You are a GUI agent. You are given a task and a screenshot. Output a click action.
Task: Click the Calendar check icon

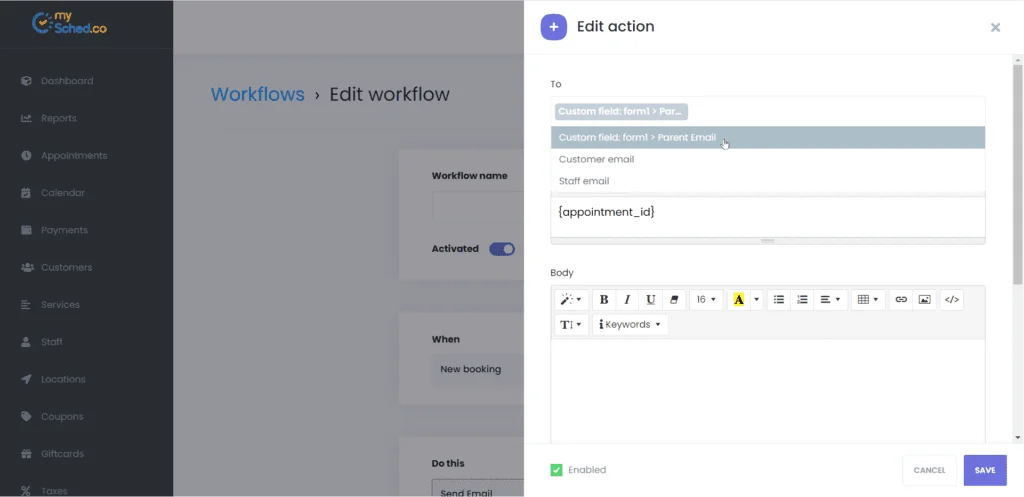click(26, 193)
